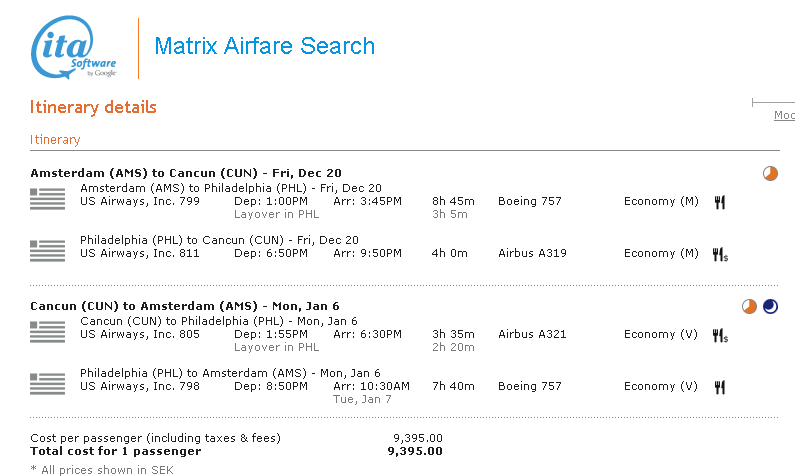Click the orange pie icon on Cancun to Amsterdam
Screen dimensions: 795x476
click(x=749, y=306)
